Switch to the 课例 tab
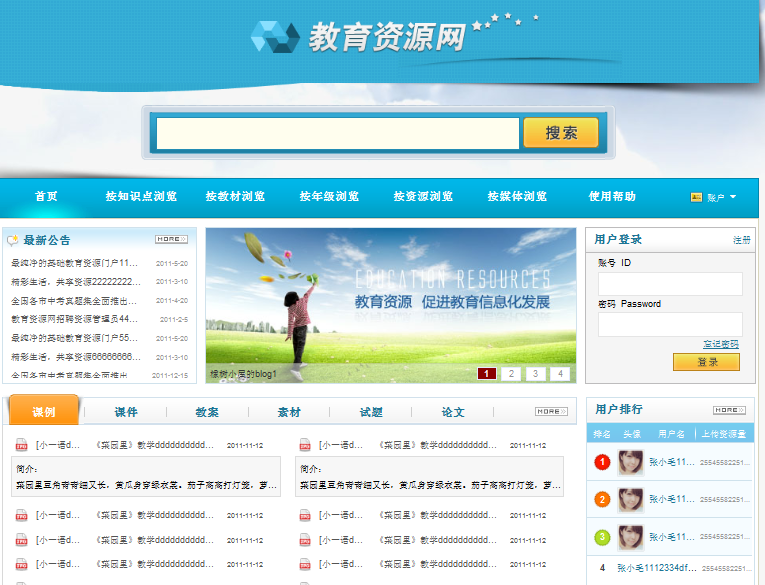Screen dimensions: 765x585 coord(44,411)
